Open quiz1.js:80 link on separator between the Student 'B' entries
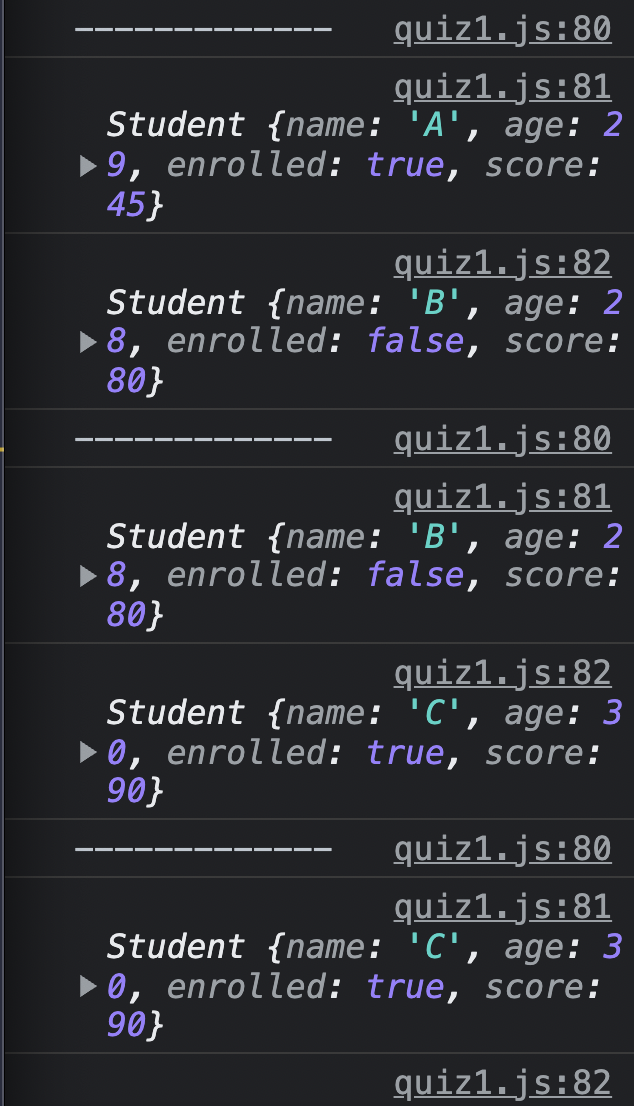Screen dimensions: 634x1106 [x=502, y=440]
